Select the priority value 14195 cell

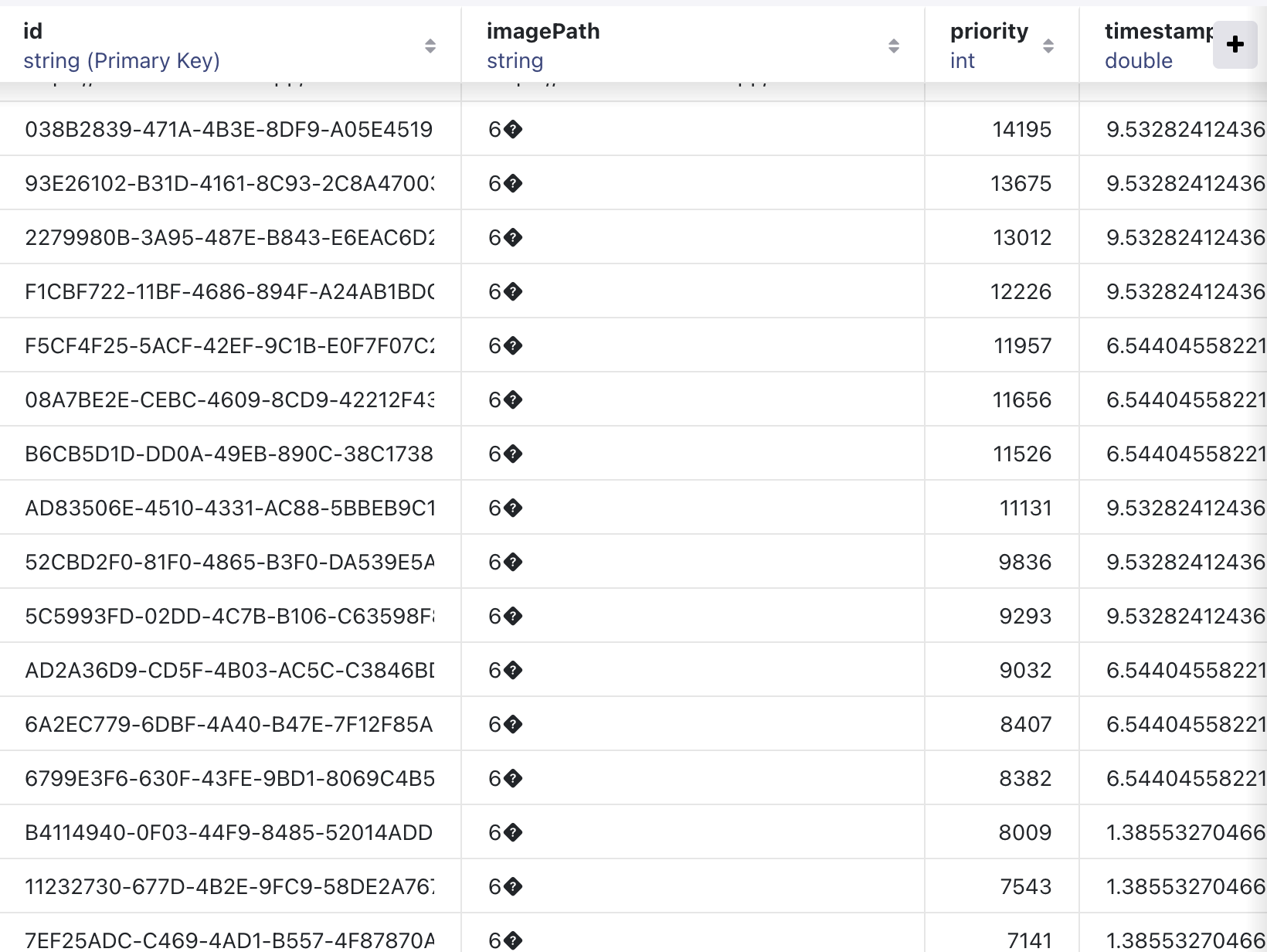point(1022,129)
